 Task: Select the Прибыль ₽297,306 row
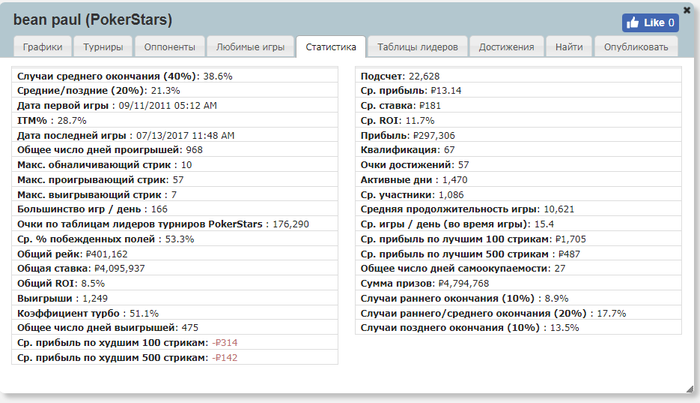point(518,135)
